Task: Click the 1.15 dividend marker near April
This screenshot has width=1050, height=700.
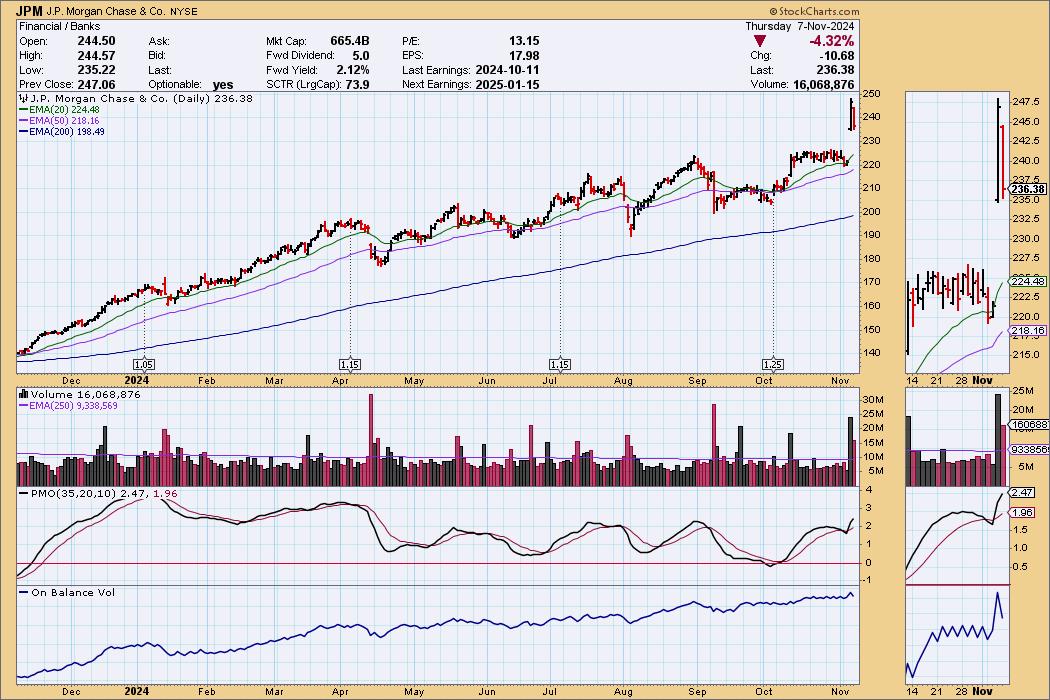Action: pos(350,364)
